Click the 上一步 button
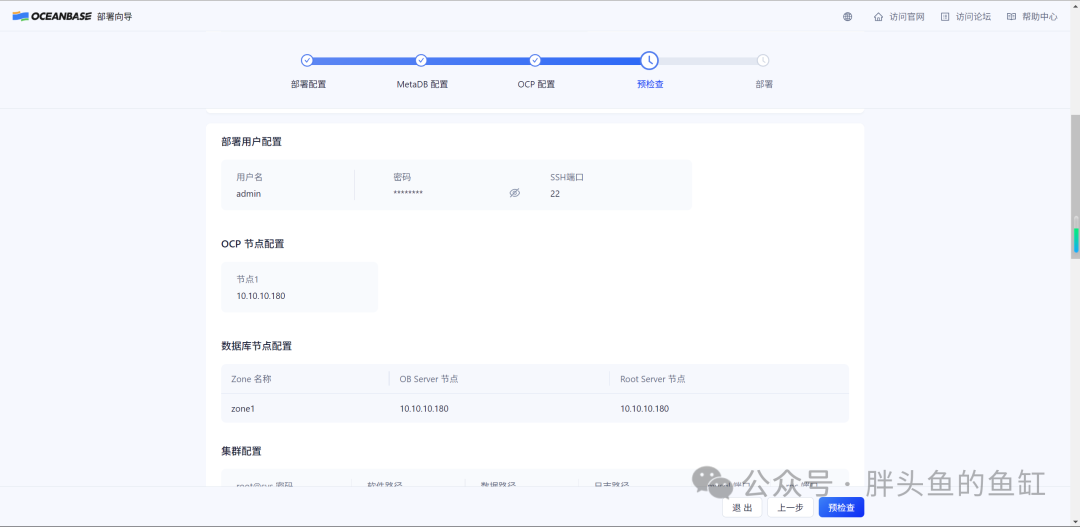Screen dimensions: 1080x527 pos(790,508)
